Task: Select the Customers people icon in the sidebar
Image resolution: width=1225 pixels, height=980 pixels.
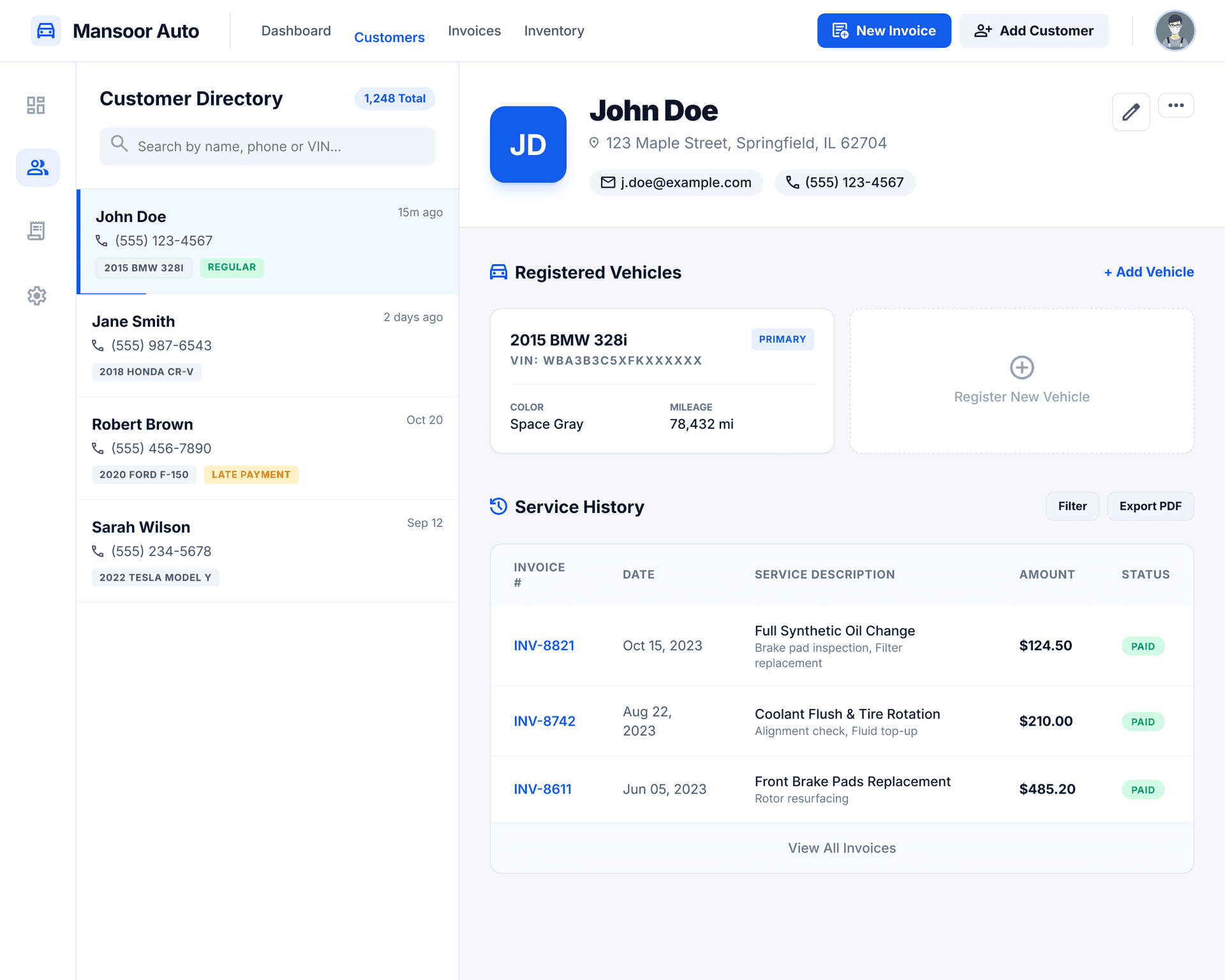Action: click(x=36, y=167)
